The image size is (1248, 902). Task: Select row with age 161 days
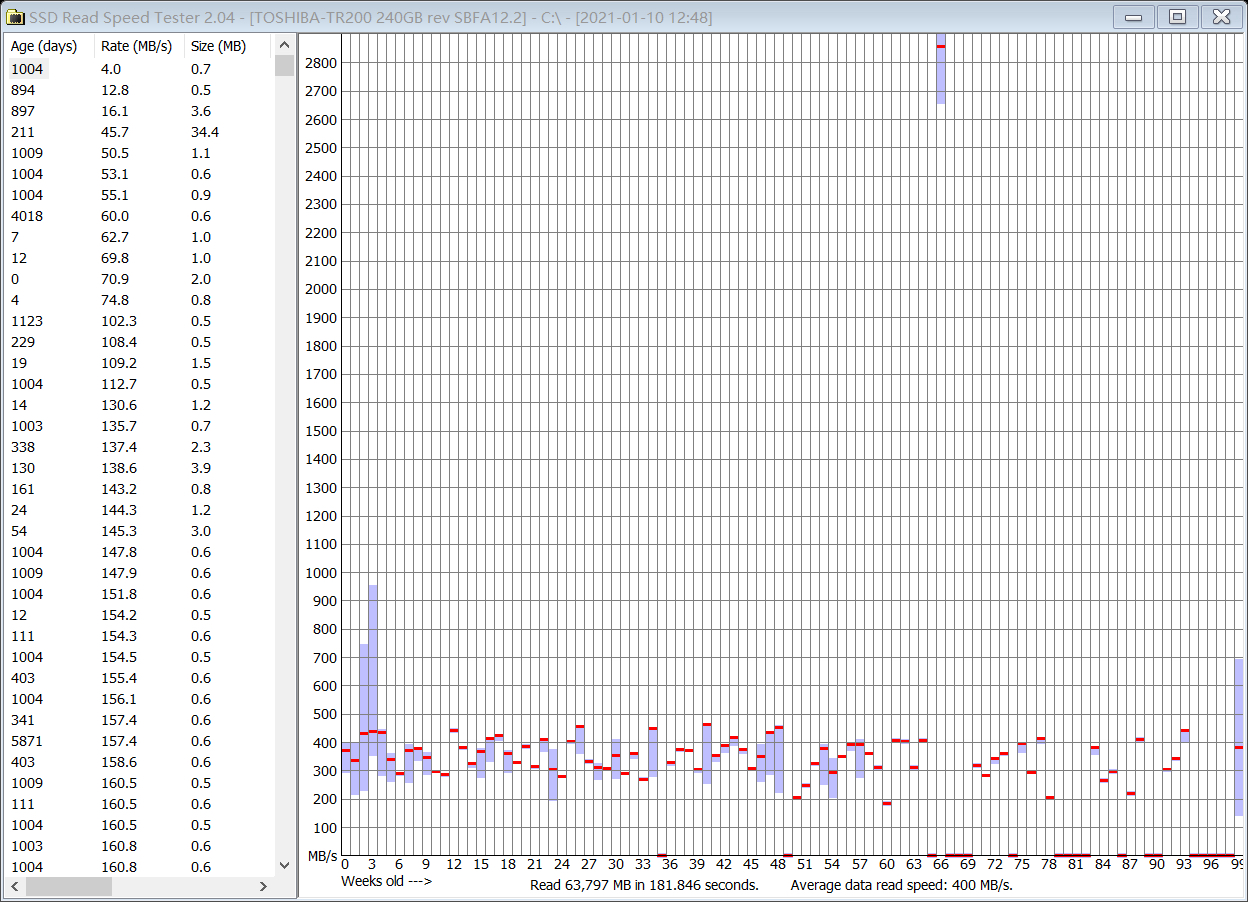click(x=140, y=489)
